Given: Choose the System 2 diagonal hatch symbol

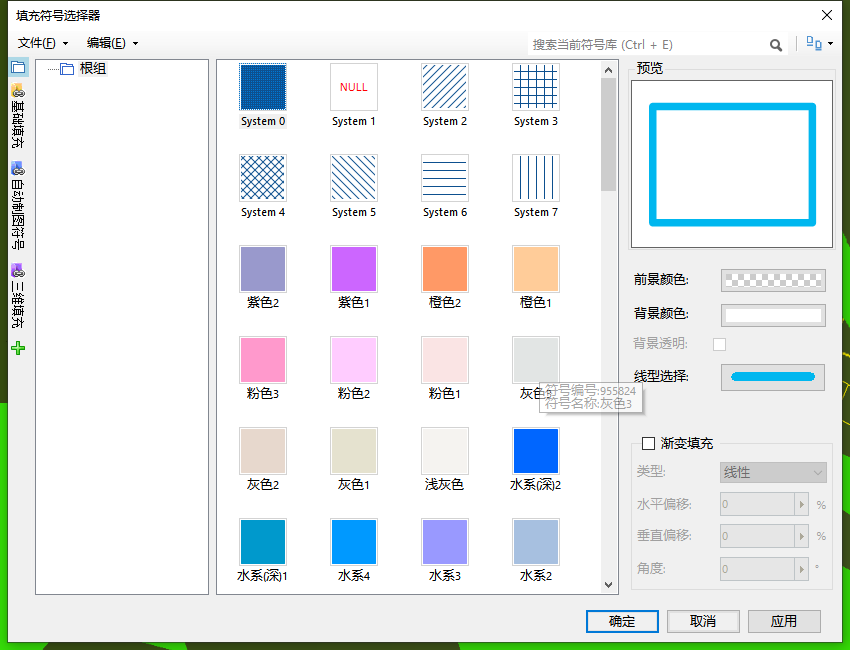Looking at the screenshot, I should (445, 87).
